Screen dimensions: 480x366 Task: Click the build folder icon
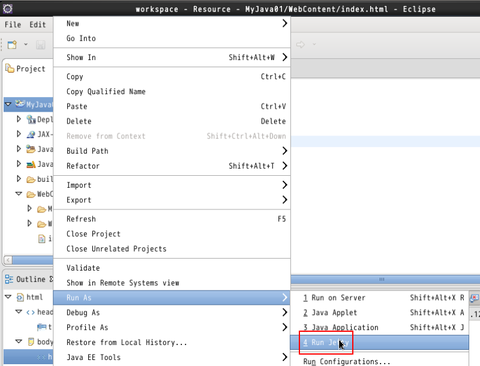coord(31,180)
